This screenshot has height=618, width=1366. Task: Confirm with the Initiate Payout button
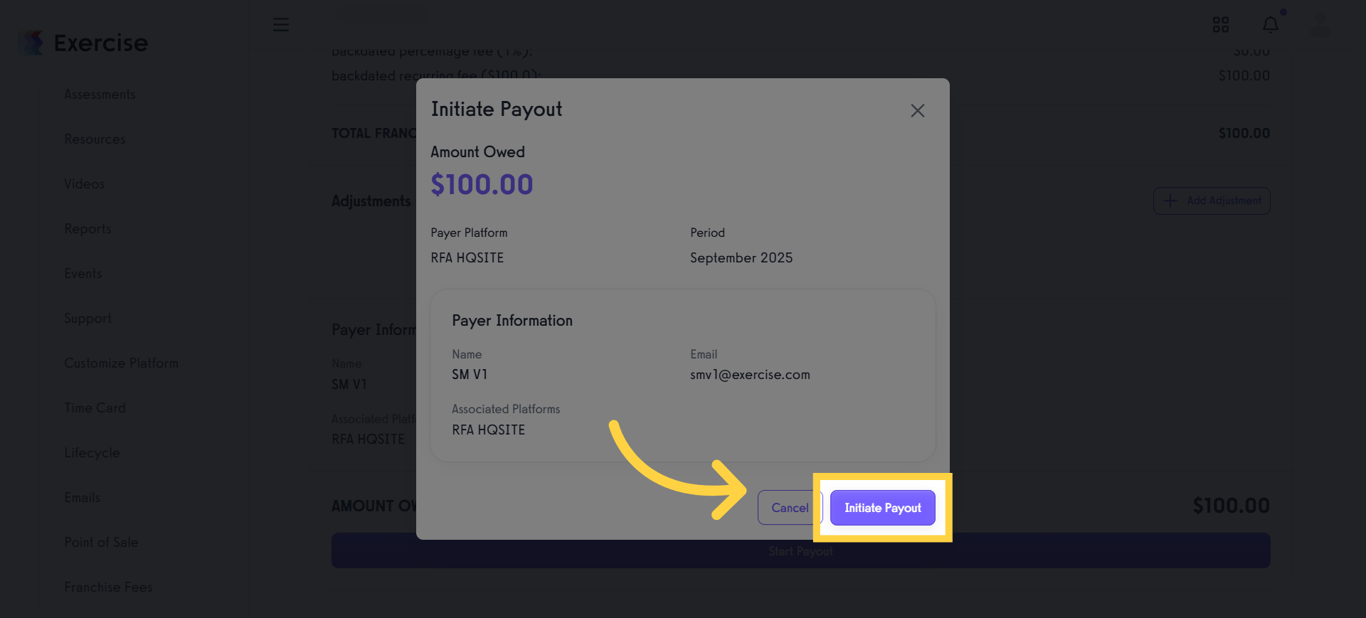coord(882,507)
